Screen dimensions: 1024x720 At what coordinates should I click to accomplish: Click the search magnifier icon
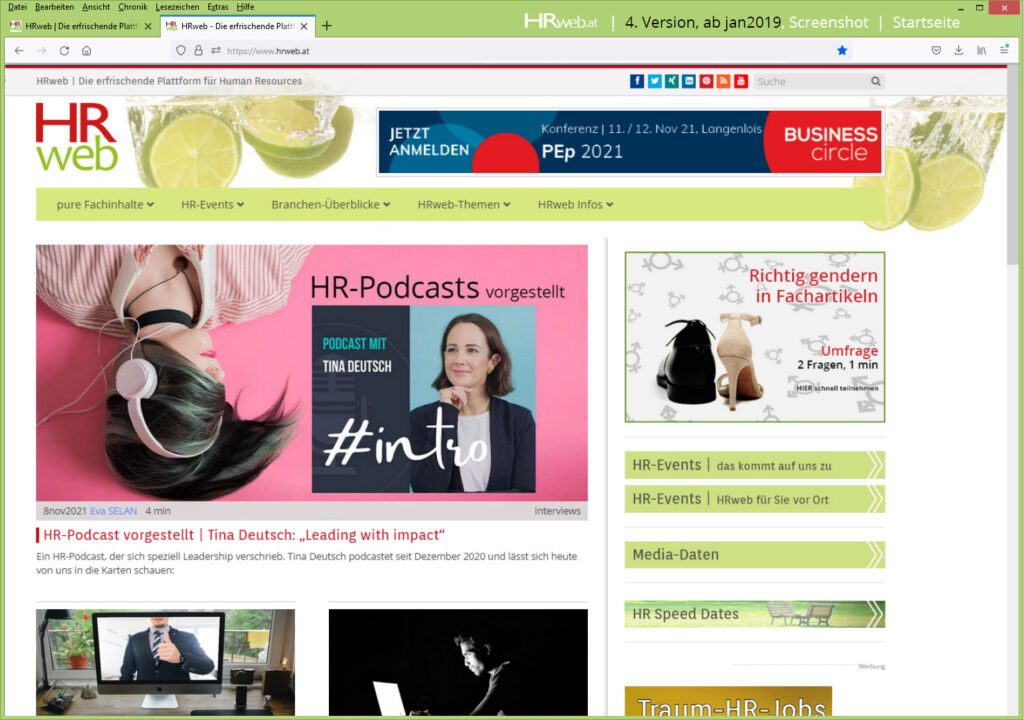click(876, 81)
